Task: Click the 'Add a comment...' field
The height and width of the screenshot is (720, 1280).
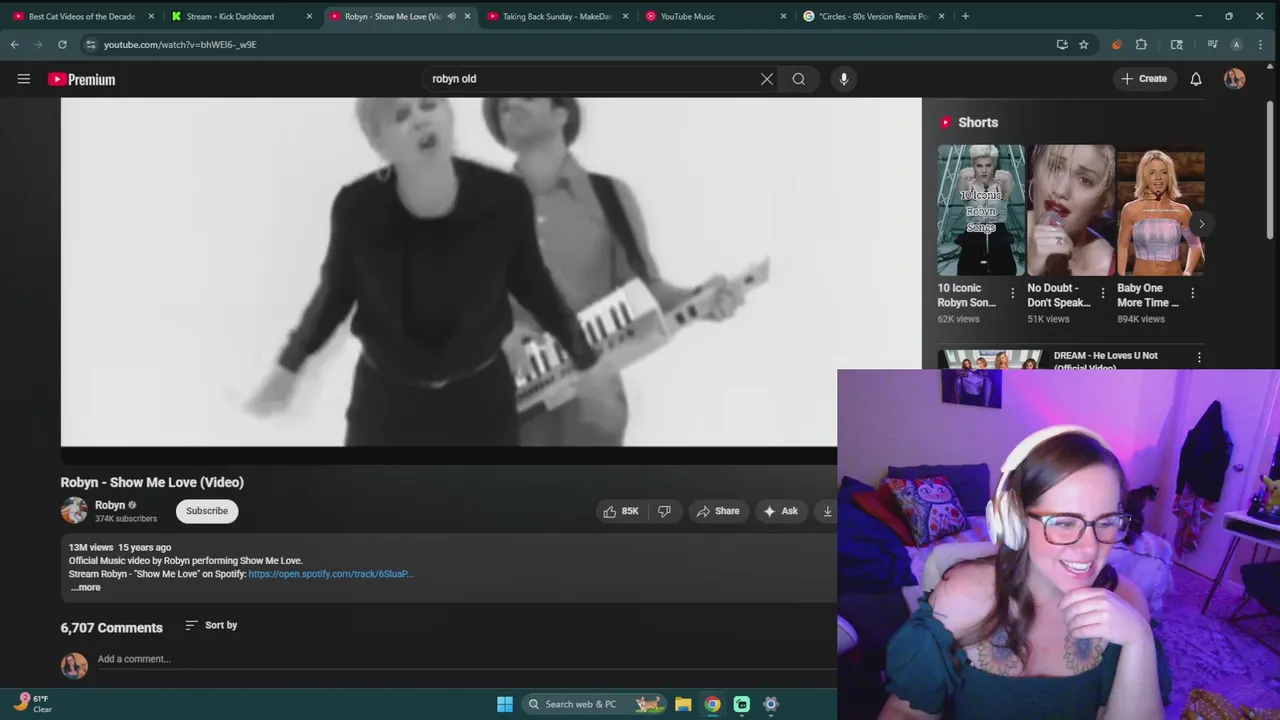Action: pyautogui.click(x=465, y=659)
